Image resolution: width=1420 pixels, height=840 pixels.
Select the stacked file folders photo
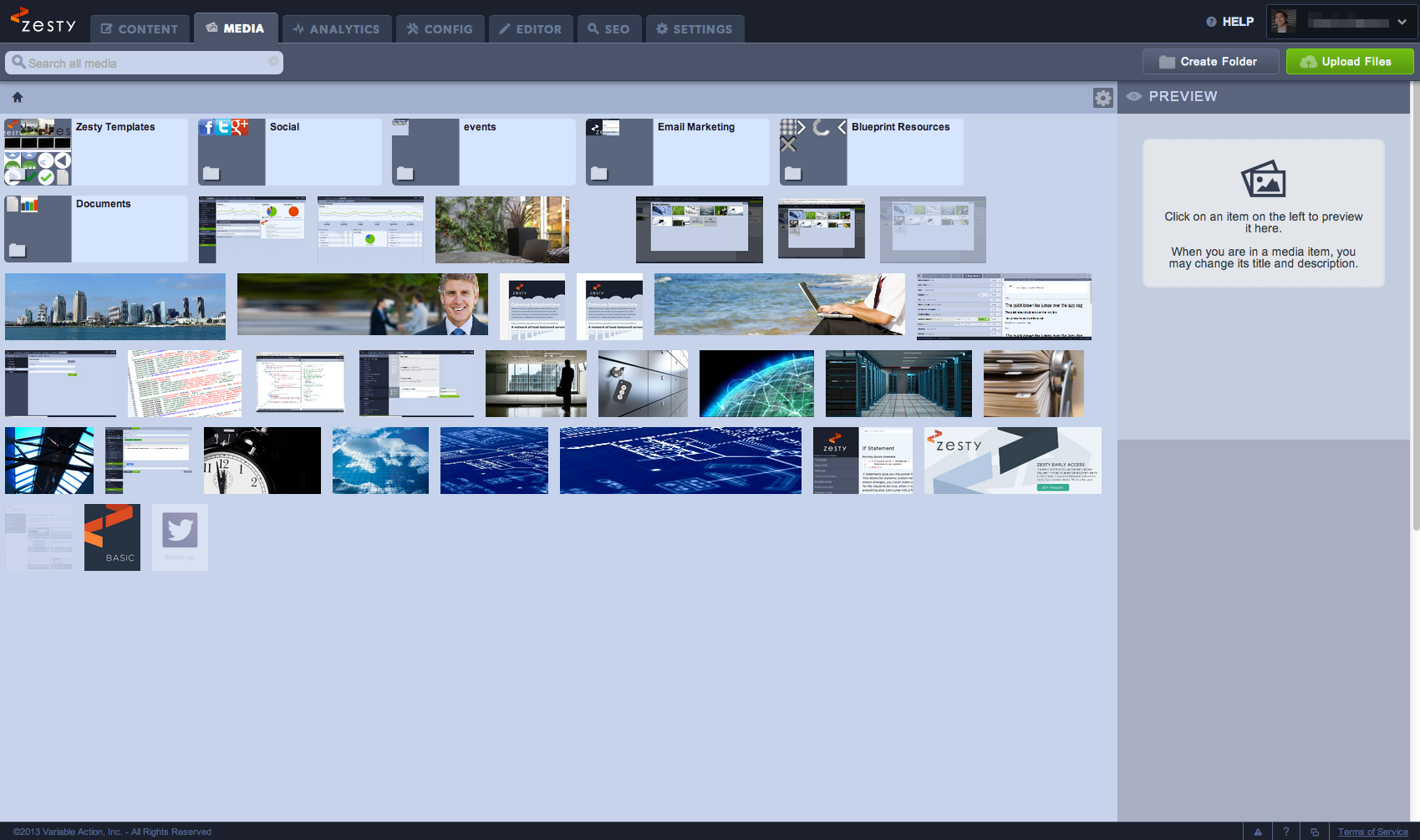coord(1034,384)
